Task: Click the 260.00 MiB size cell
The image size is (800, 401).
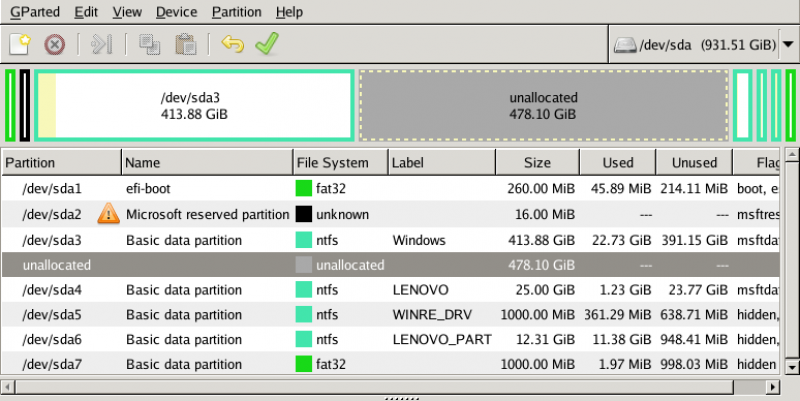Action: (541, 189)
